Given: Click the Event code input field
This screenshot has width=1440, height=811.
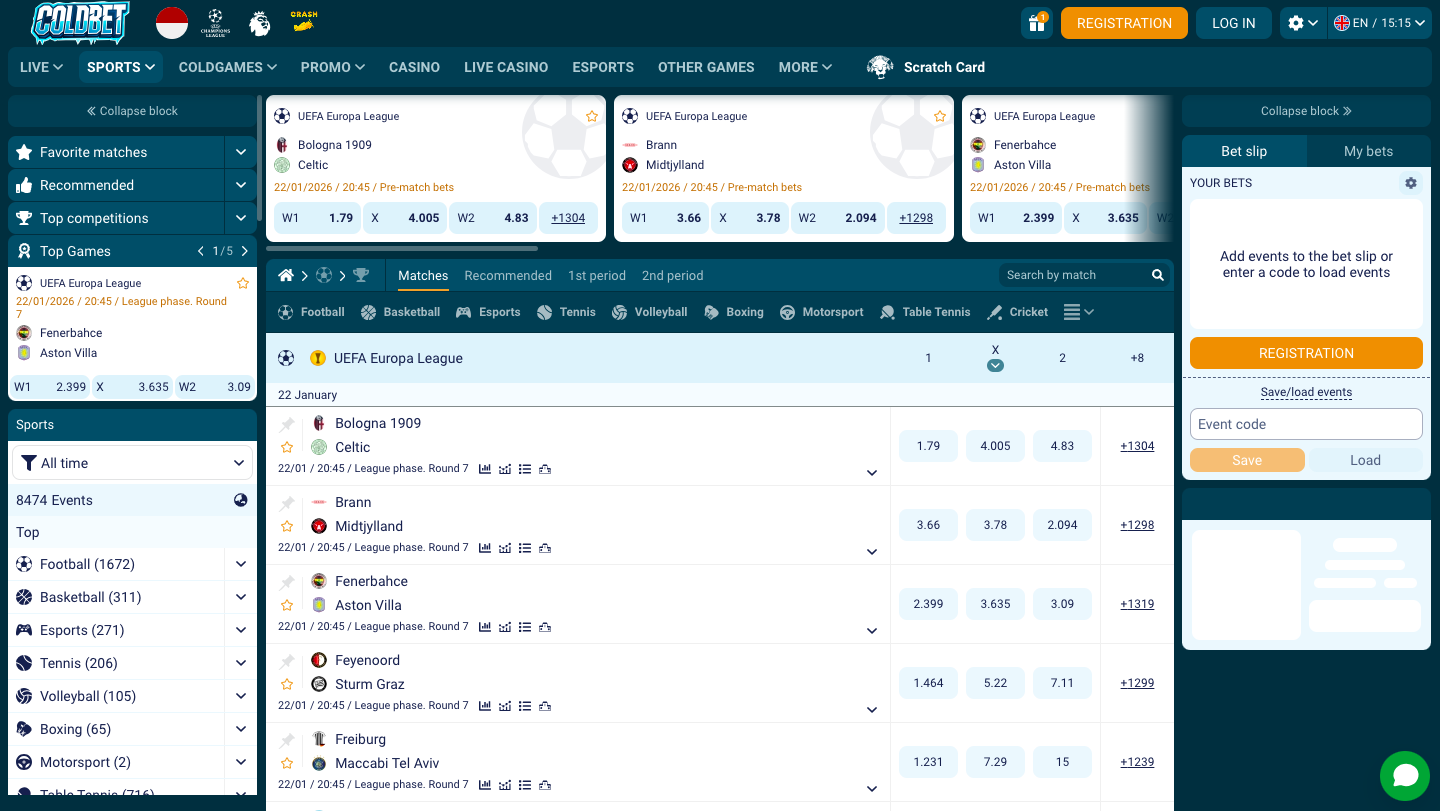Looking at the screenshot, I should [x=1306, y=424].
